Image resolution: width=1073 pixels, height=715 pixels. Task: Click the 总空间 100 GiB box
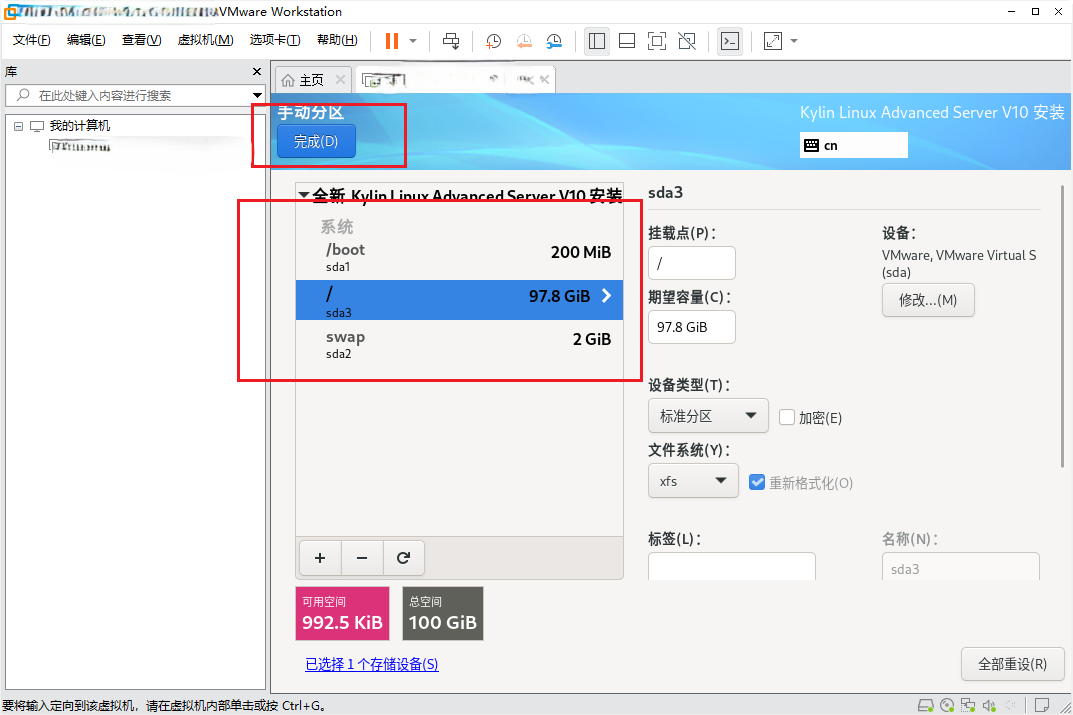coord(443,613)
